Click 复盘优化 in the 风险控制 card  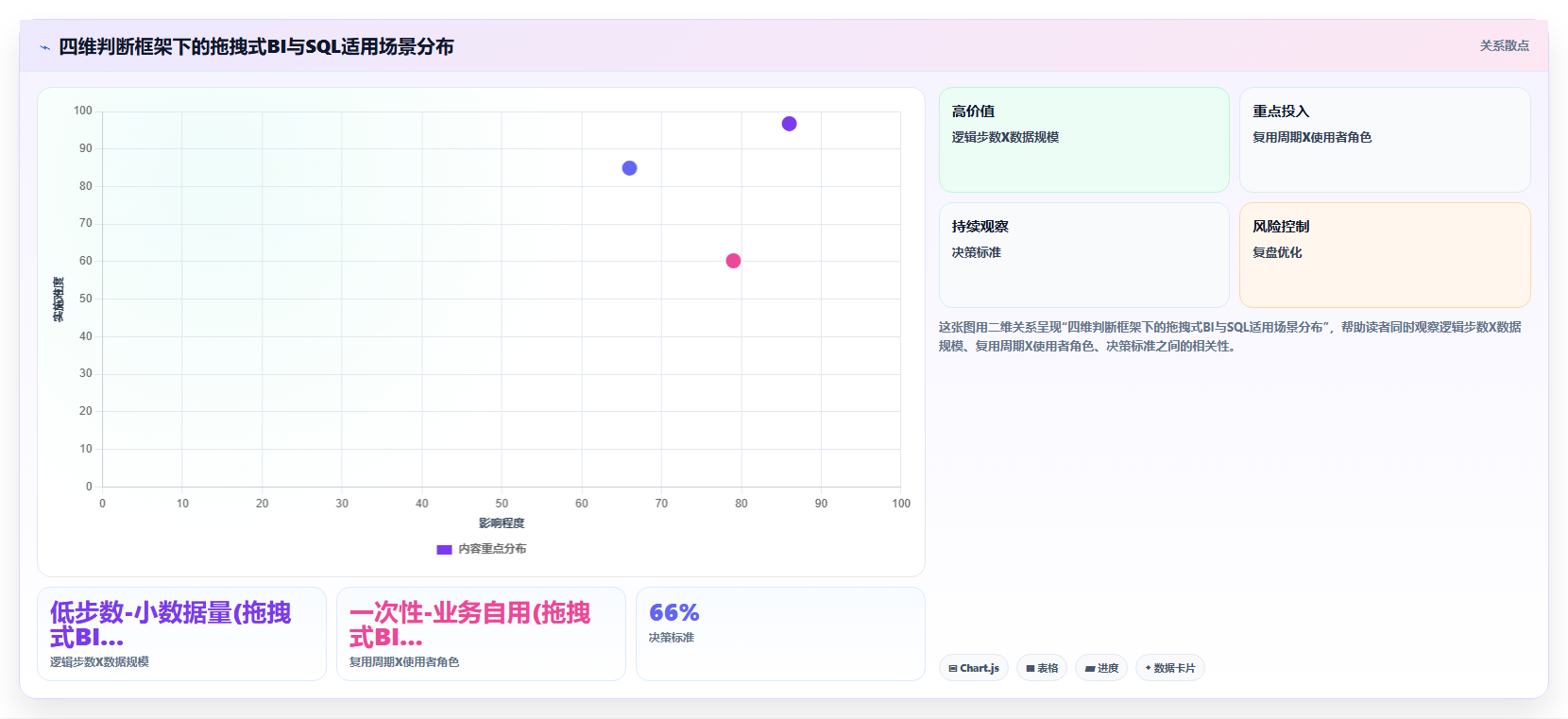pos(1277,252)
